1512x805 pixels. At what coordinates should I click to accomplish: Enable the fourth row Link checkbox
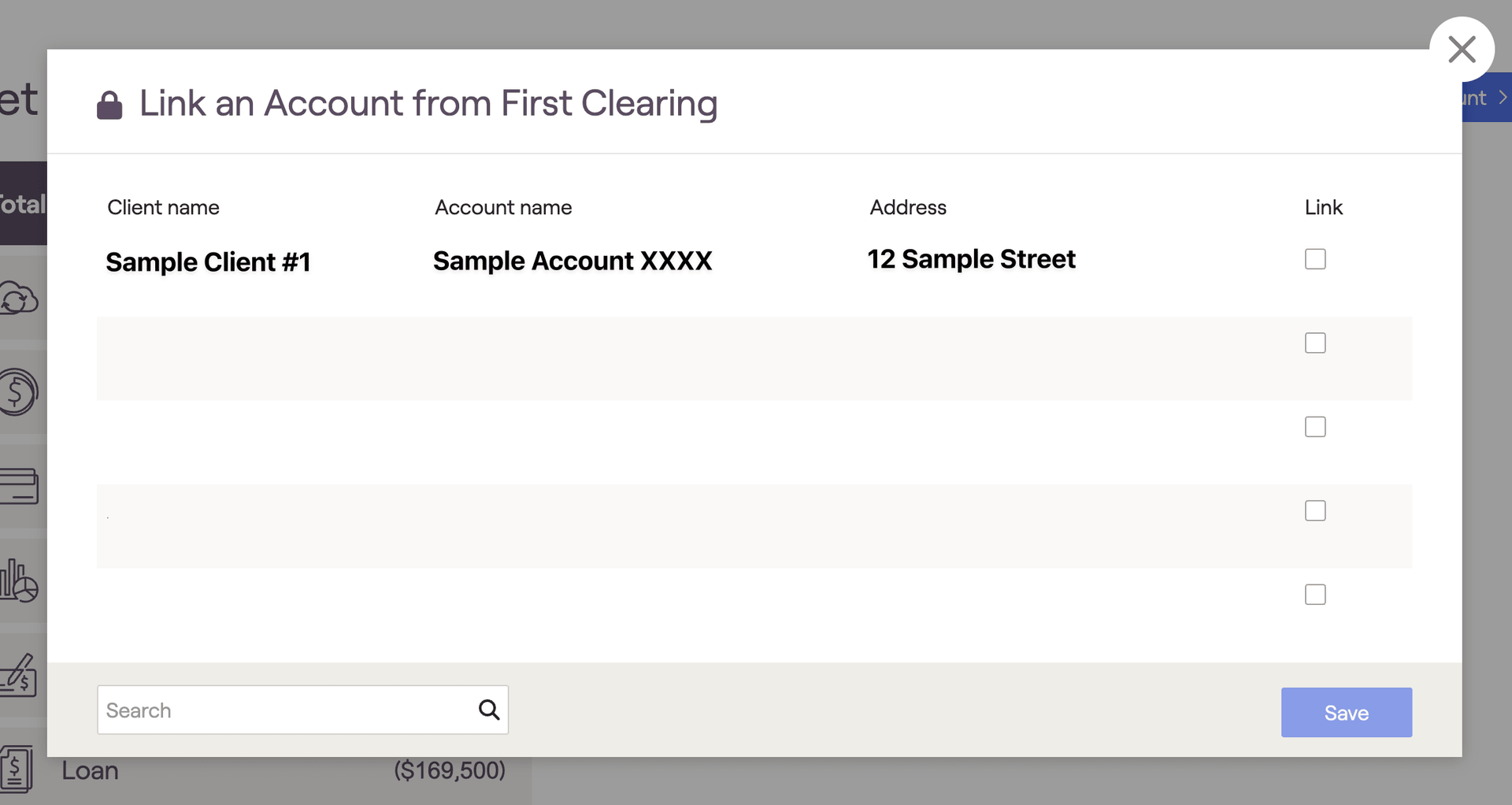(1315, 510)
